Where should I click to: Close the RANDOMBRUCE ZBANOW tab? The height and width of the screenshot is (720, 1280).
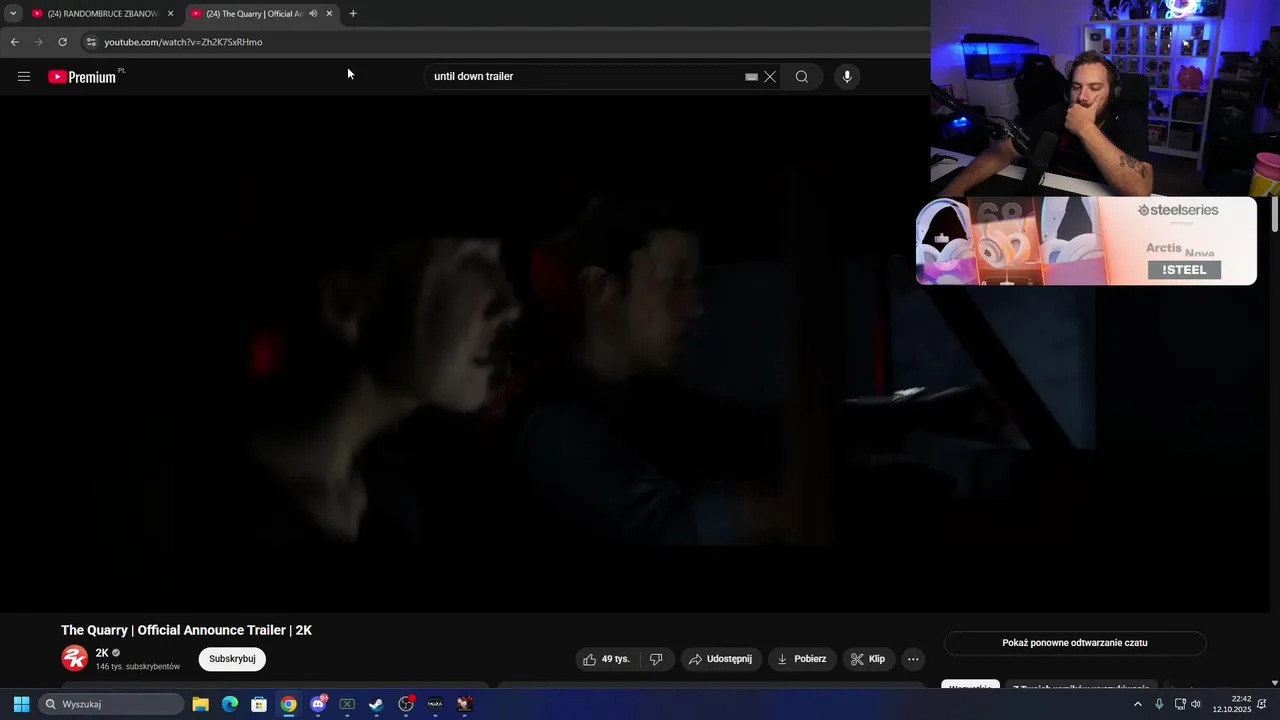point(170,14)
